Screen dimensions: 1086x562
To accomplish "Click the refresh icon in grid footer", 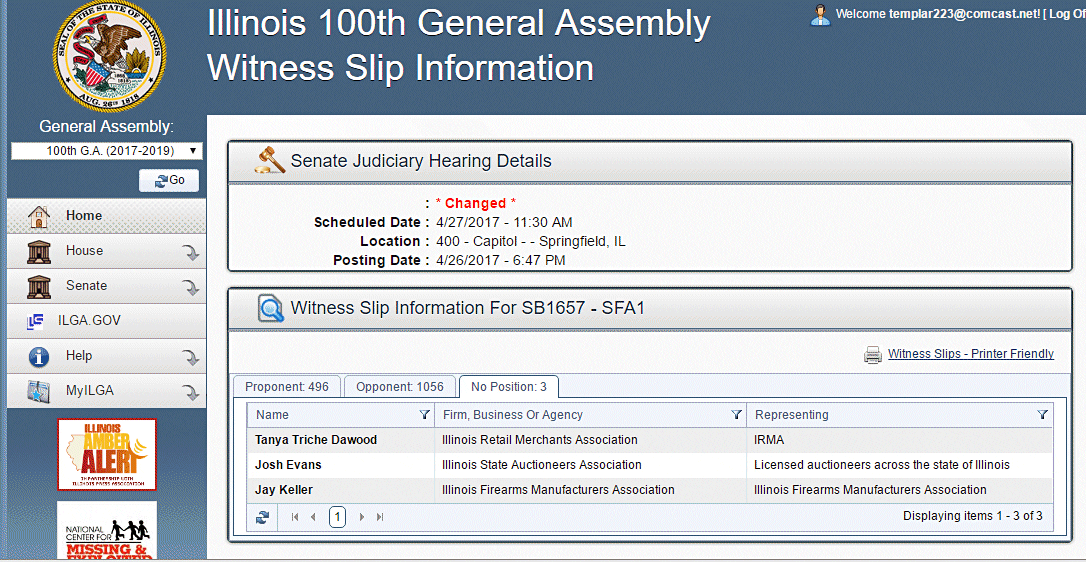I will coord(262,517).
